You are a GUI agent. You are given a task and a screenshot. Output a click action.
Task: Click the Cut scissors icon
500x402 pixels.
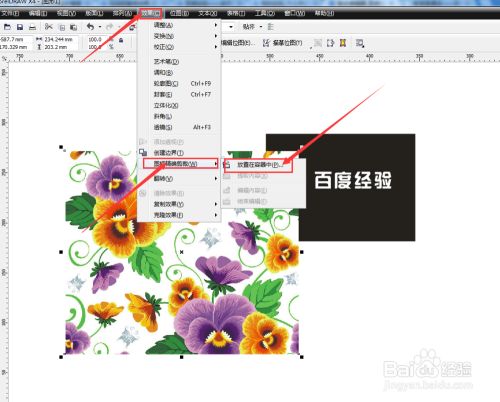point(49,27)
